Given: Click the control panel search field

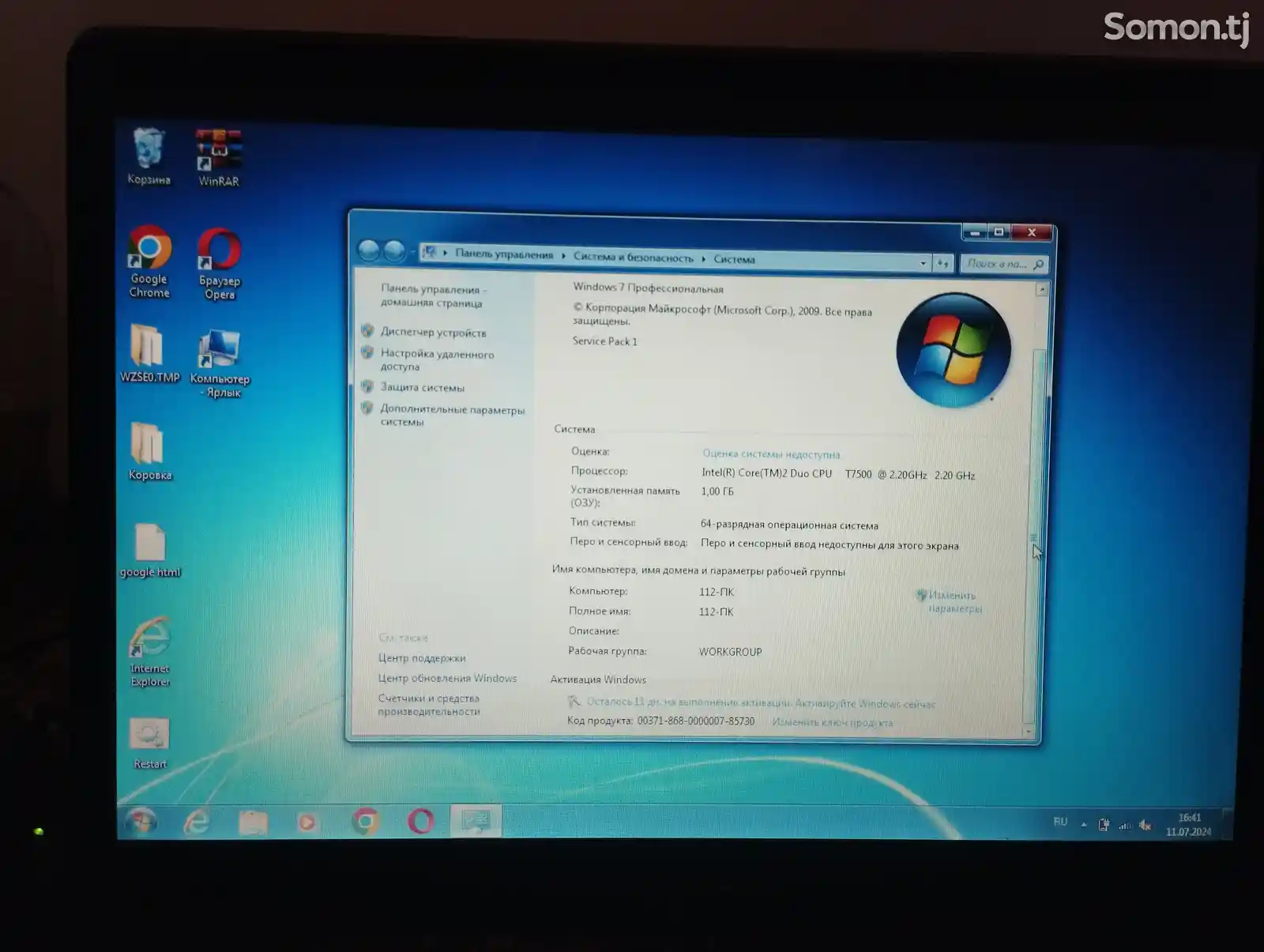Looking at the screenshot, I should (1005, 264).
